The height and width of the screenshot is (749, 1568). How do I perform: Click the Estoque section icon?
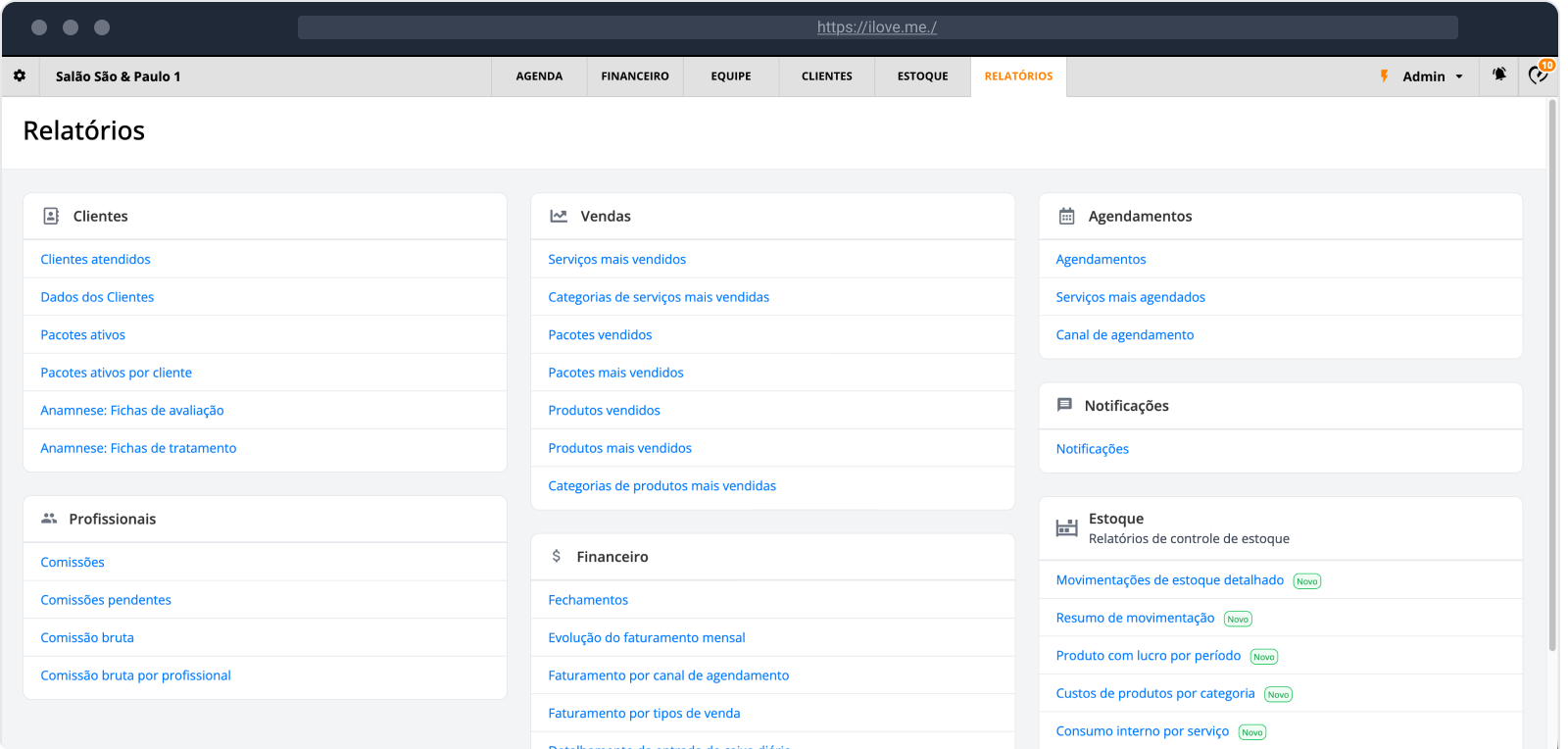[1067, 528]
